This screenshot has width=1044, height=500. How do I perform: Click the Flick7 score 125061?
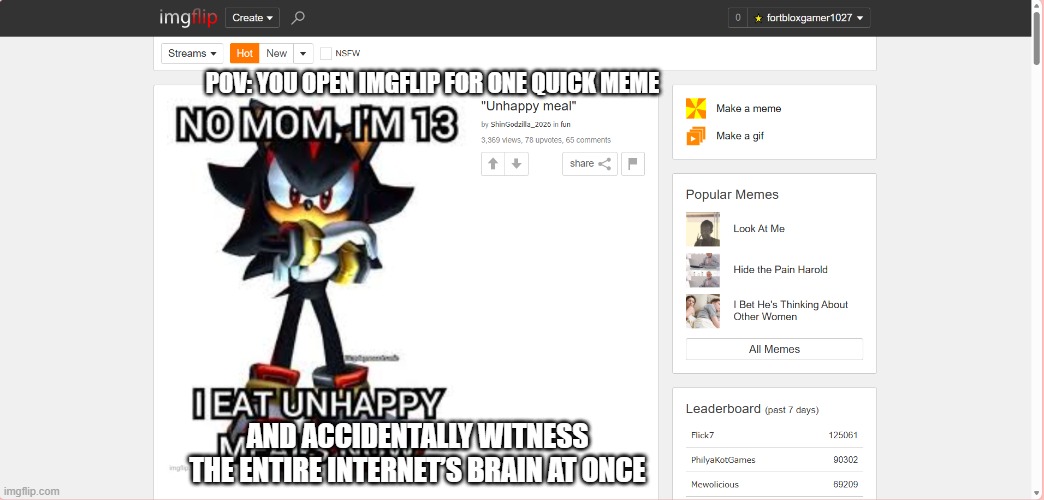point(843,435)
